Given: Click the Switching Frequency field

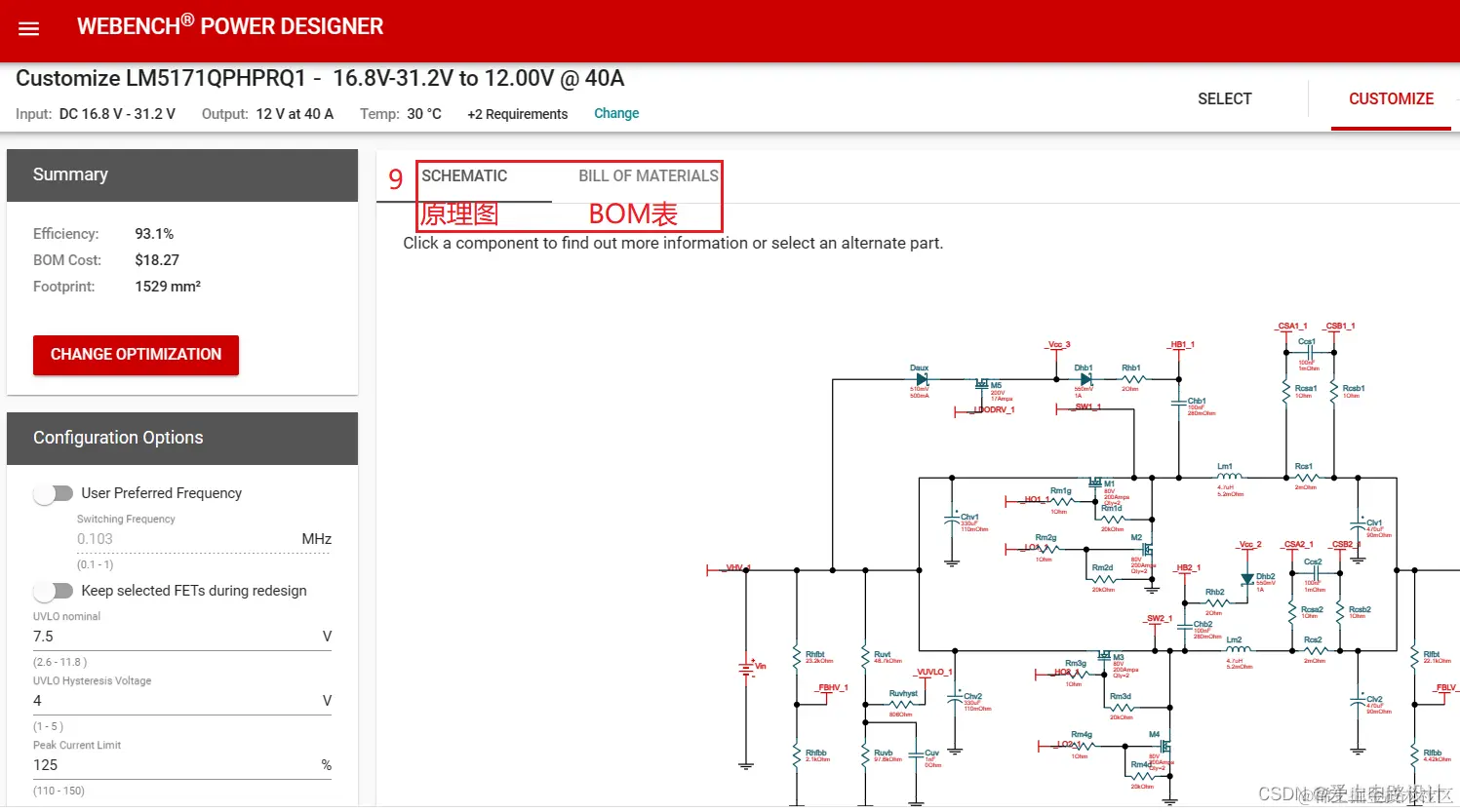Looking at the screenshot, I should tap(204, 539).
